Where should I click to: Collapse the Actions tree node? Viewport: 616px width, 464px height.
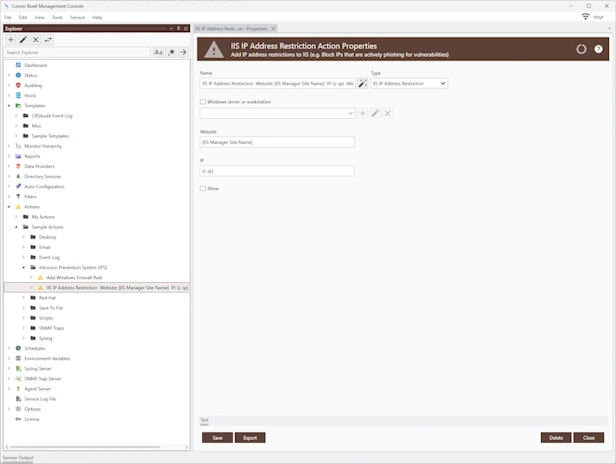click(x=9, y=207)
